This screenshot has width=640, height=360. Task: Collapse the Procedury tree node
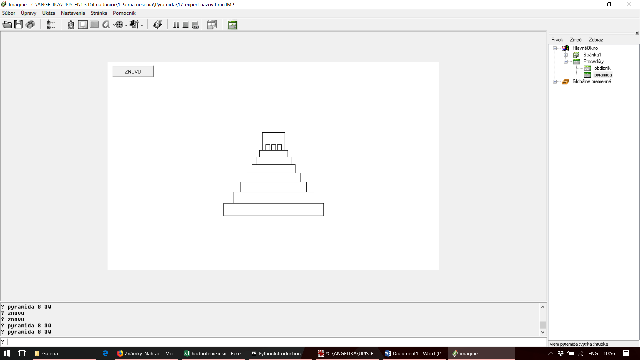pos(566,62)
